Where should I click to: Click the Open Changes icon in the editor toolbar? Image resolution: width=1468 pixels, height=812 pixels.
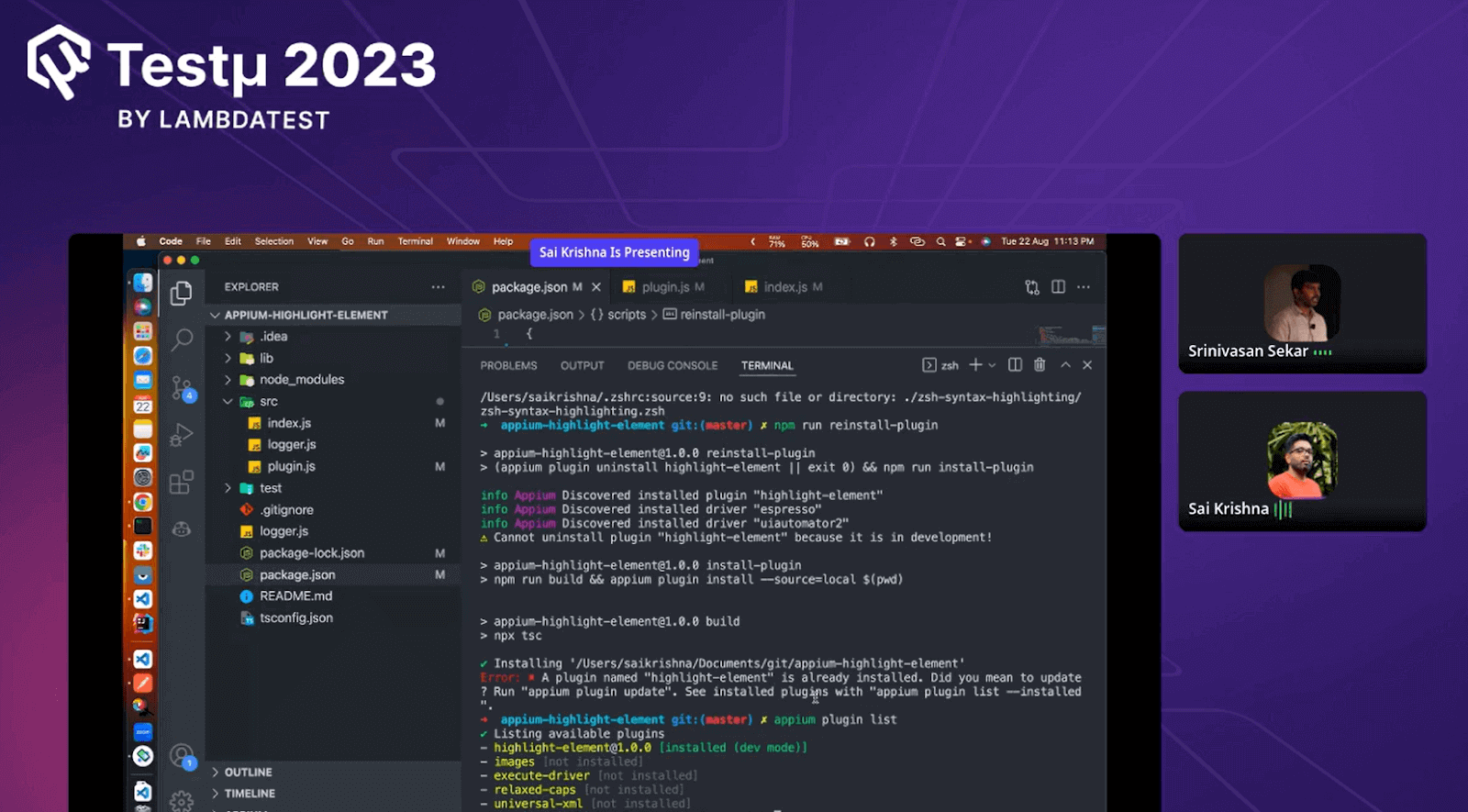click(x=1032, y=287)
